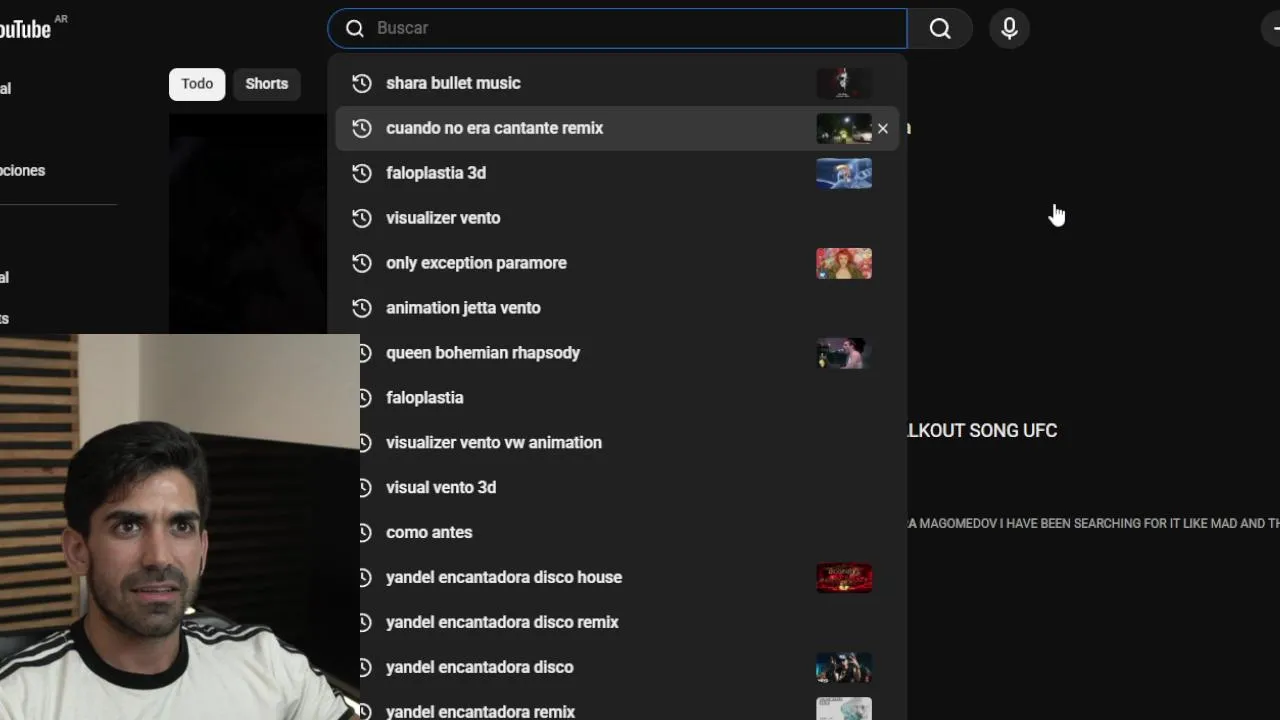Start voice search with microphone icon
1280x720 pixels.
point(1009,29)
